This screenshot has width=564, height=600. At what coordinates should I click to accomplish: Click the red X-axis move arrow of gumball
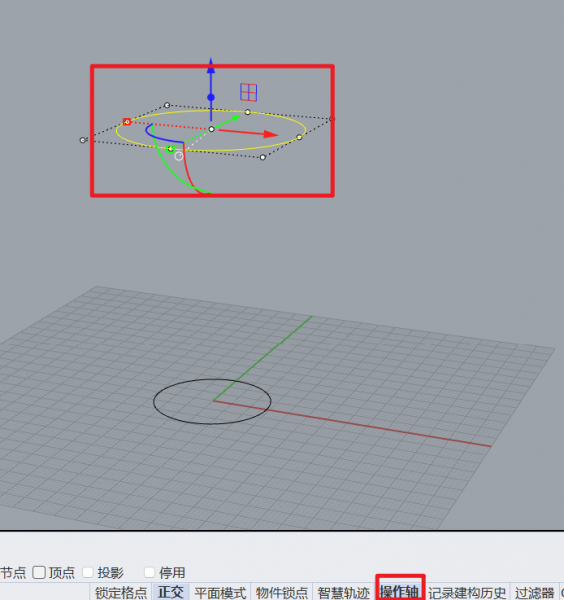click(x=268, y=134)
